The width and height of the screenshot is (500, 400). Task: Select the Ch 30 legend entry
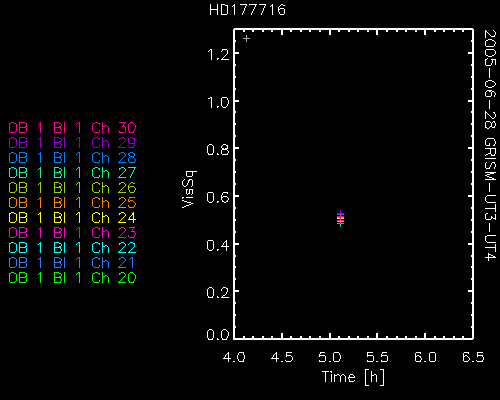point(72,128)
